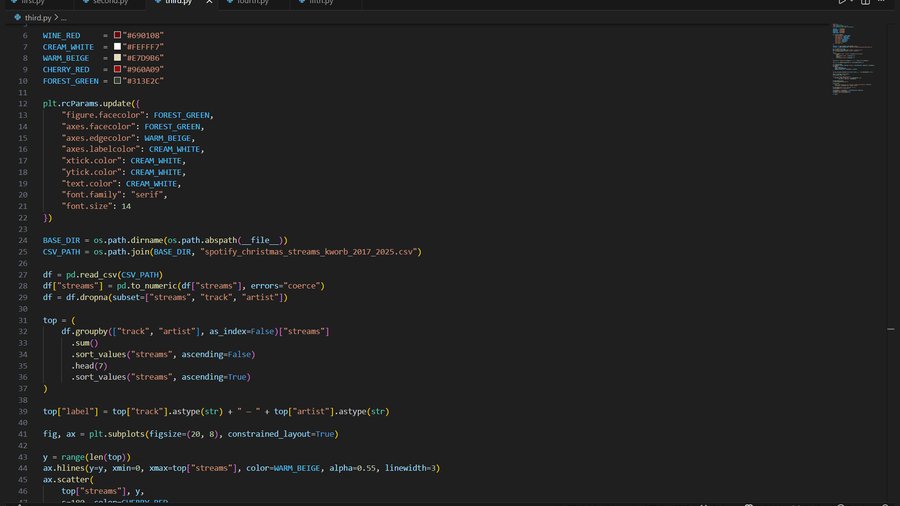Close the third.py tab
Image resolution: width=900 pixels, height=506 pixels.
point(208,2)
